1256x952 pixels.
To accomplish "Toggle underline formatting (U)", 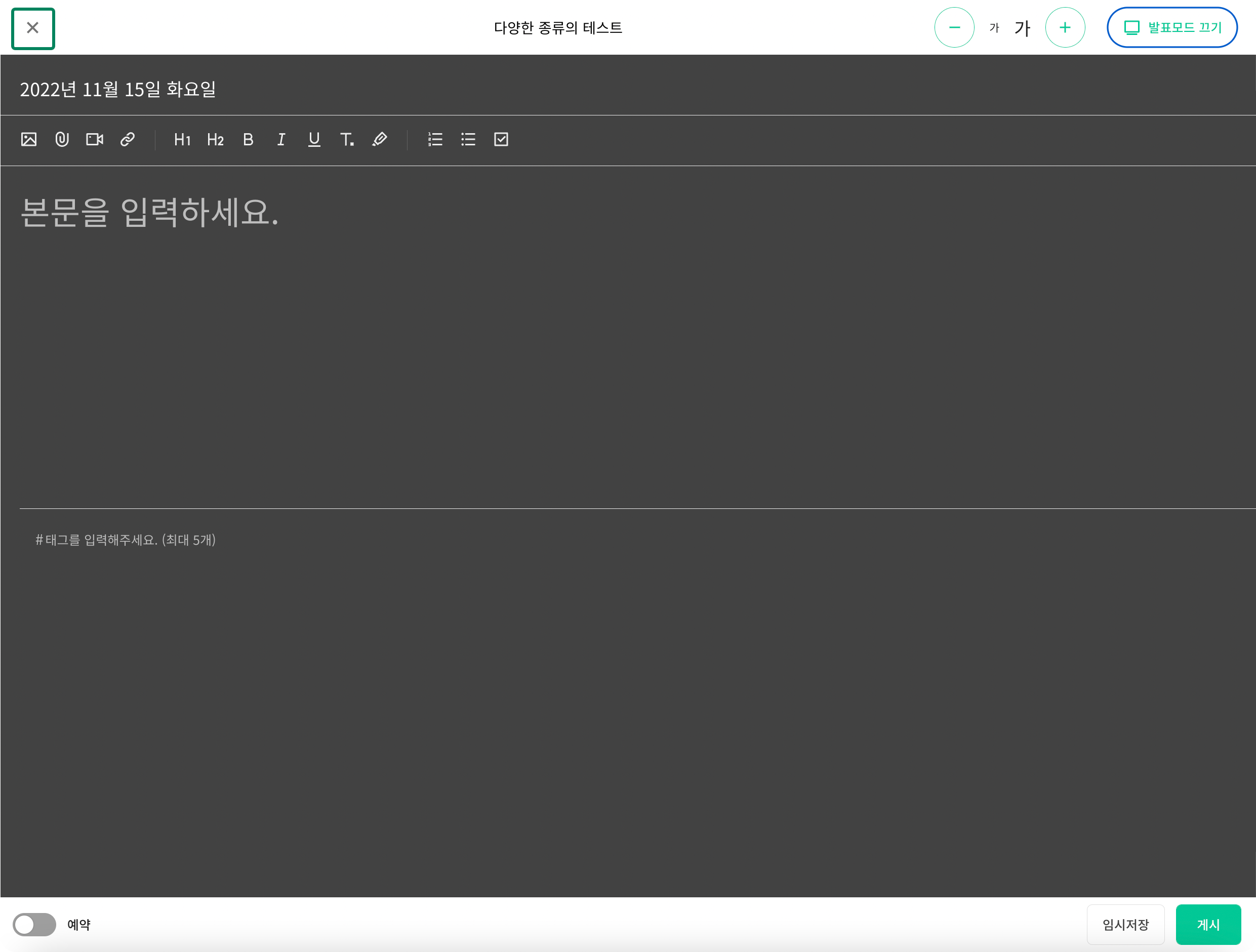I will 314,140.
